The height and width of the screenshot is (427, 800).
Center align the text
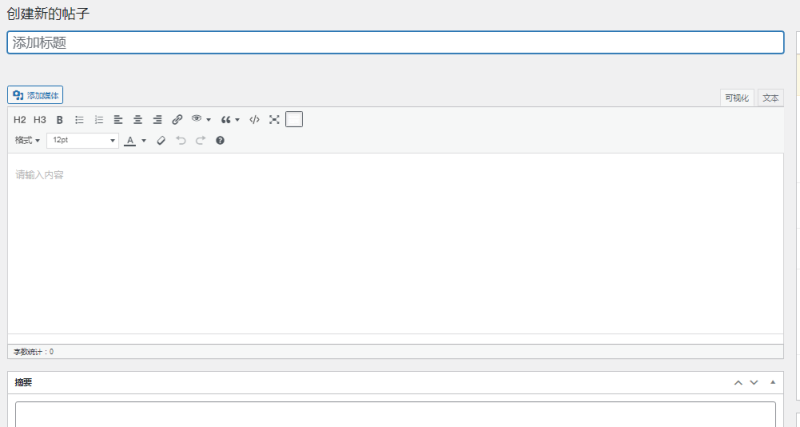pyautogui.click(x=138, y=120)
